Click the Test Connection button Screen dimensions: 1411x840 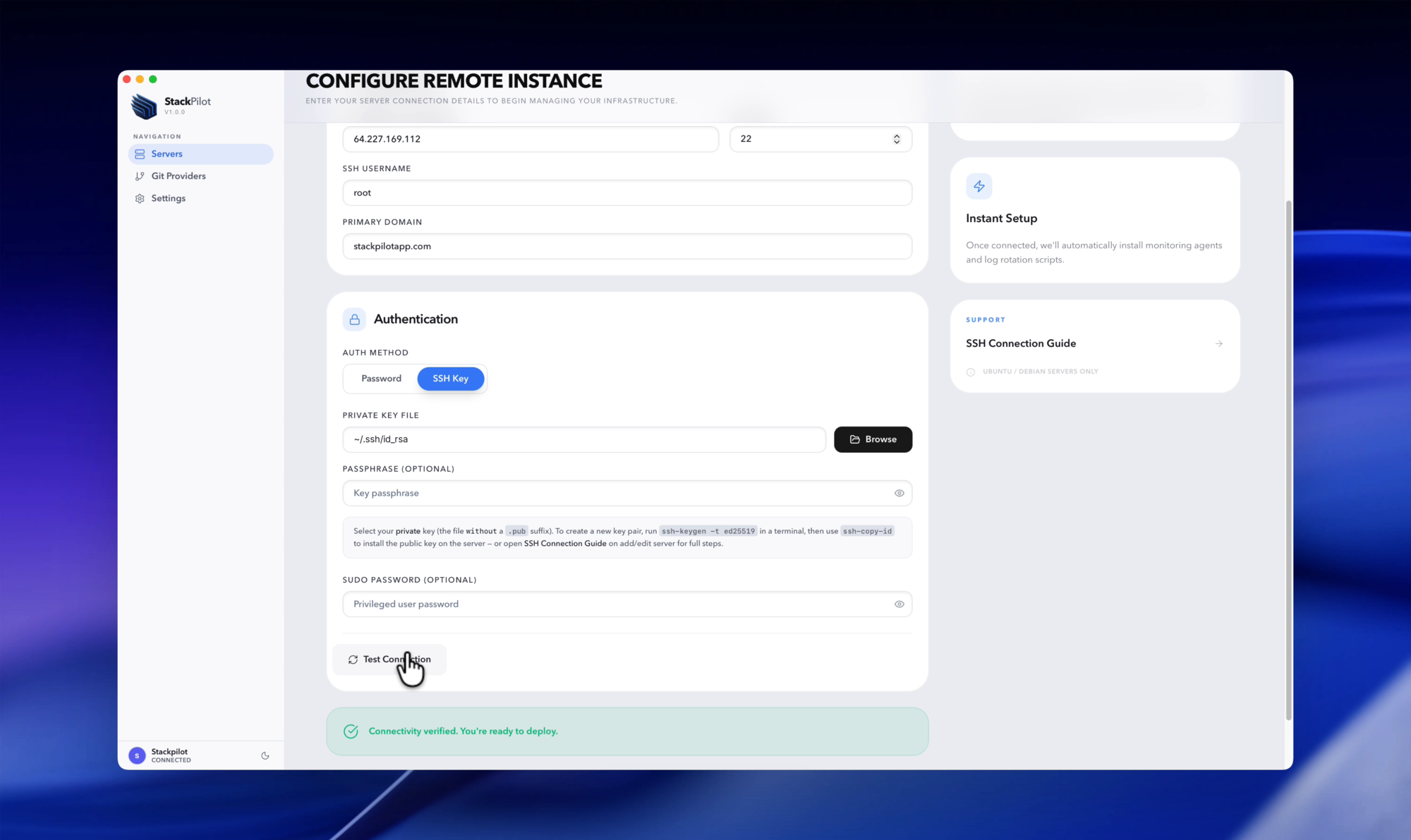(389, 659)
